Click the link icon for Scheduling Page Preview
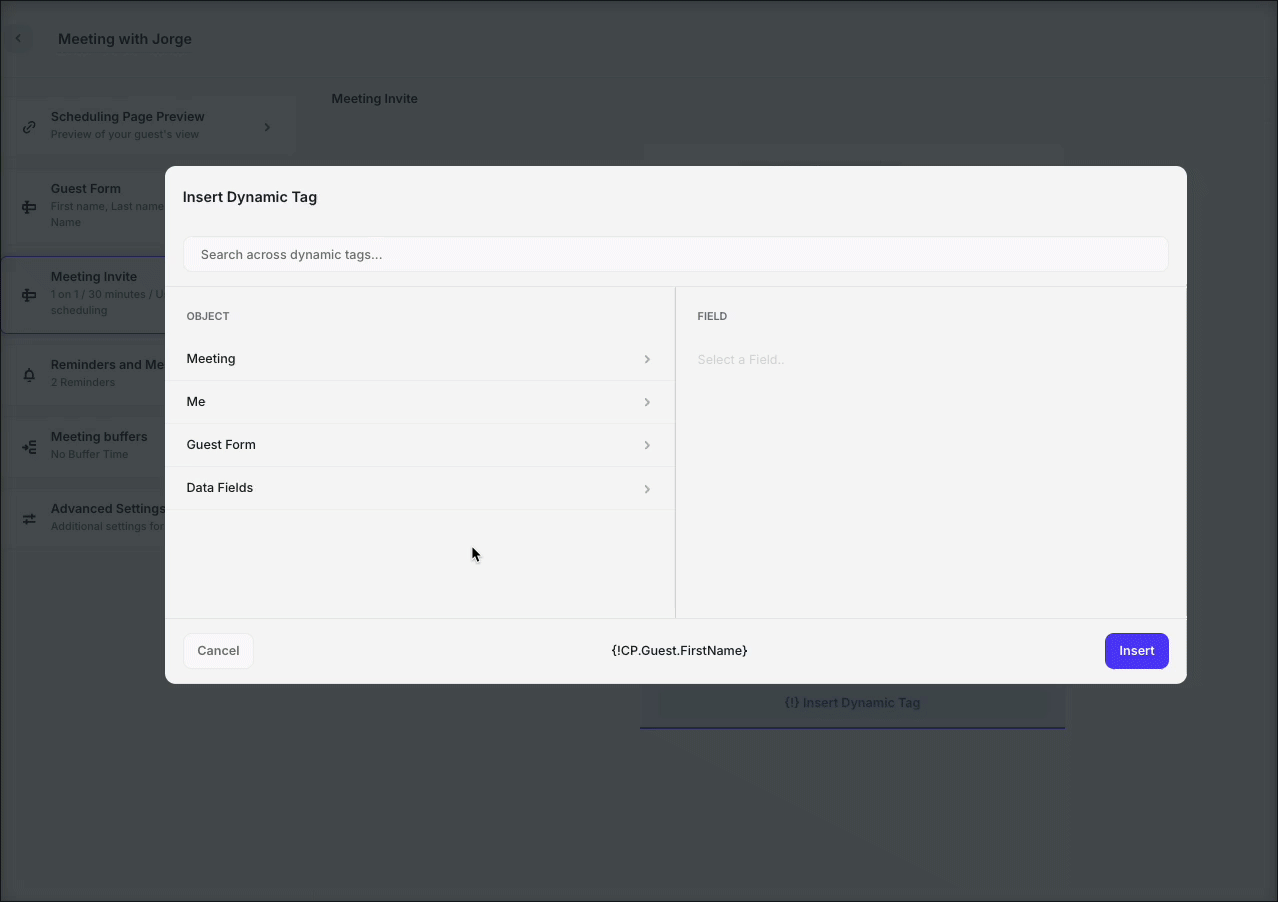Viewport: 1278px width, 902px height. [x=29, y=127]
